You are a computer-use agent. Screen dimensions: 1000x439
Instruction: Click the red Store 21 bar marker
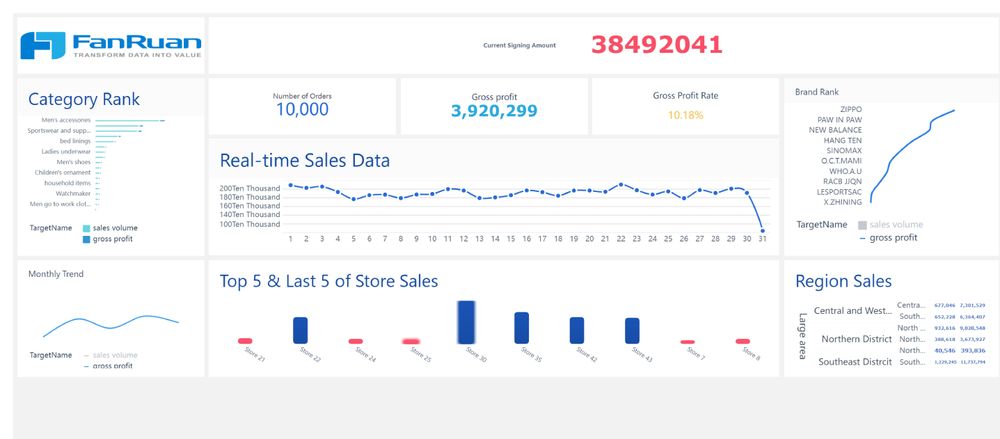click(246, 341)
